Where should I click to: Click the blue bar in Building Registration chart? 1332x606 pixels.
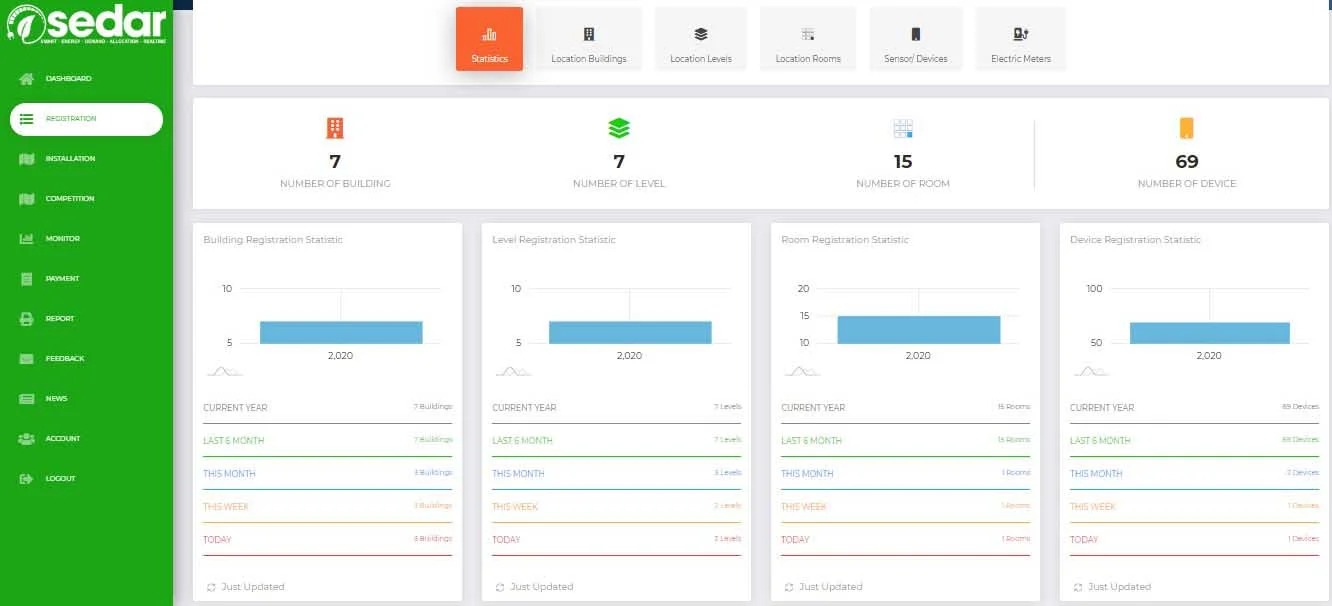(x=341, y=332)
